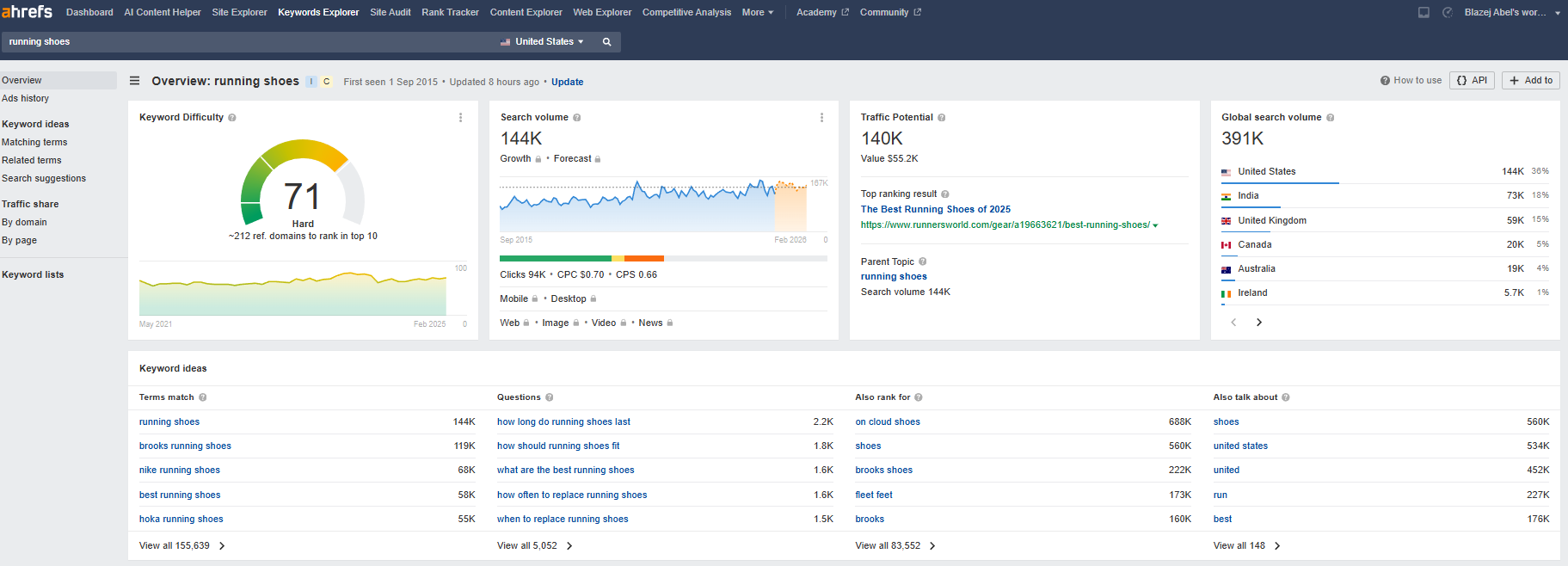Click the Ahrefs logo
Image resolution: width=1568 pixels, height=566 pixels.
27,12
